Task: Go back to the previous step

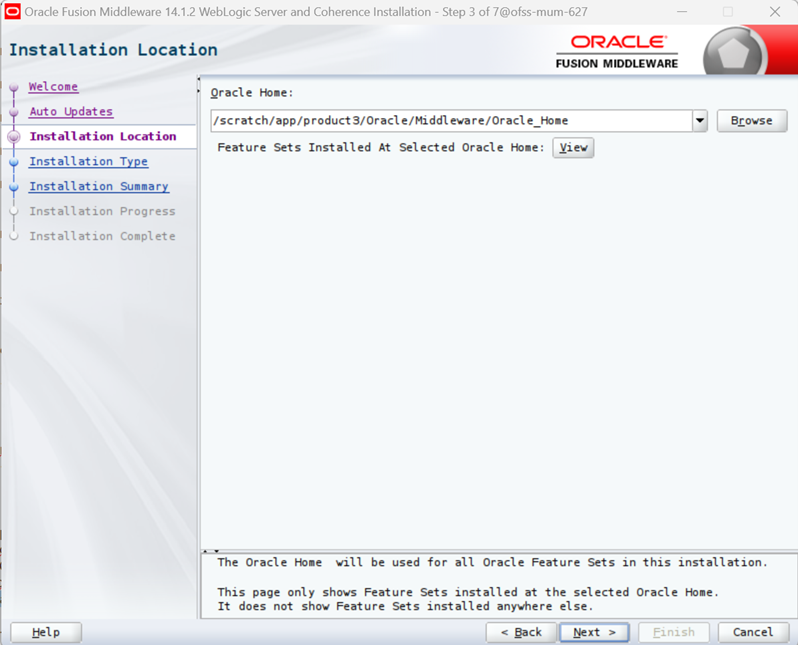Action: coord(521,632)
